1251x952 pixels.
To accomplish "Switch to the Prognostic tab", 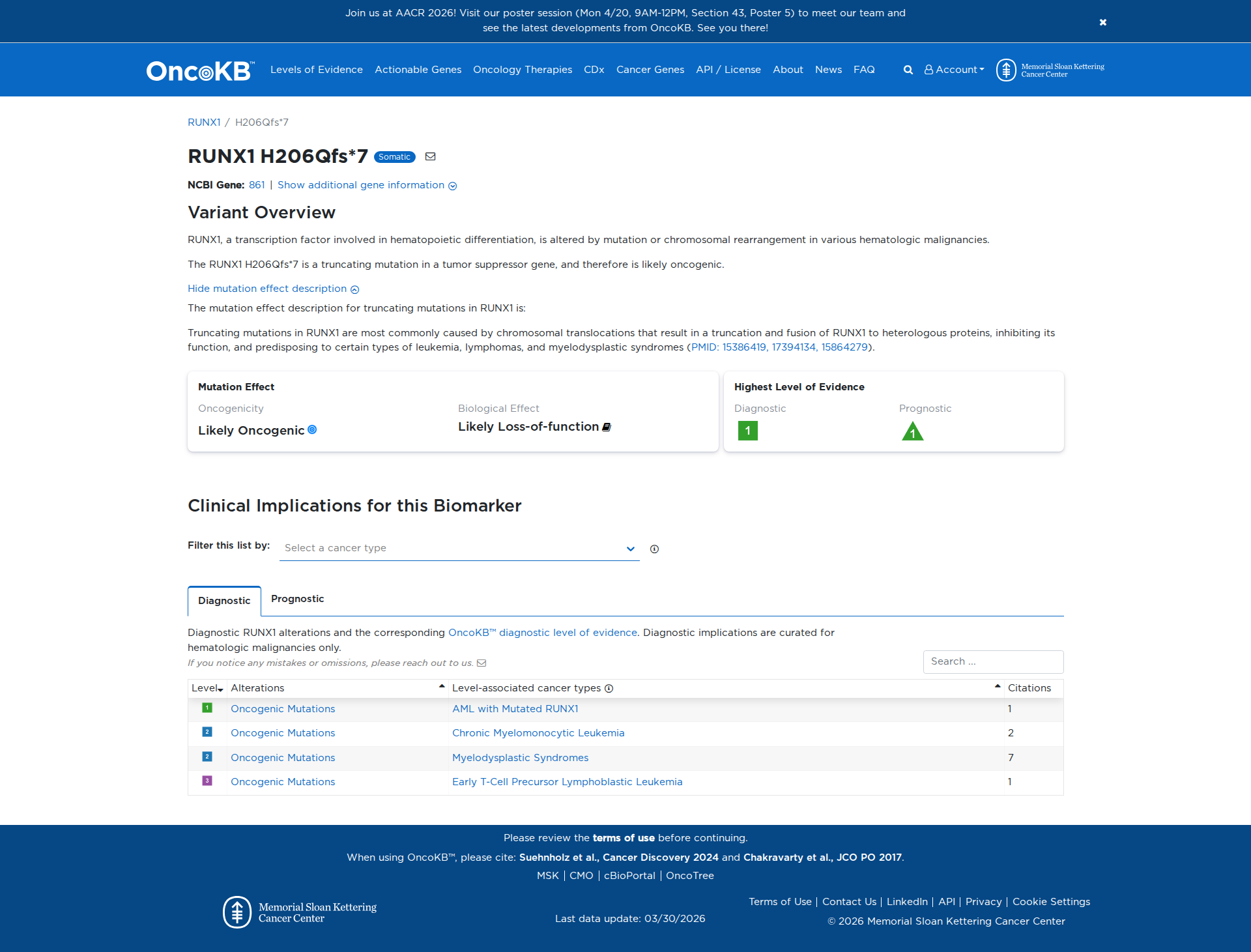I will coord(297,599).
